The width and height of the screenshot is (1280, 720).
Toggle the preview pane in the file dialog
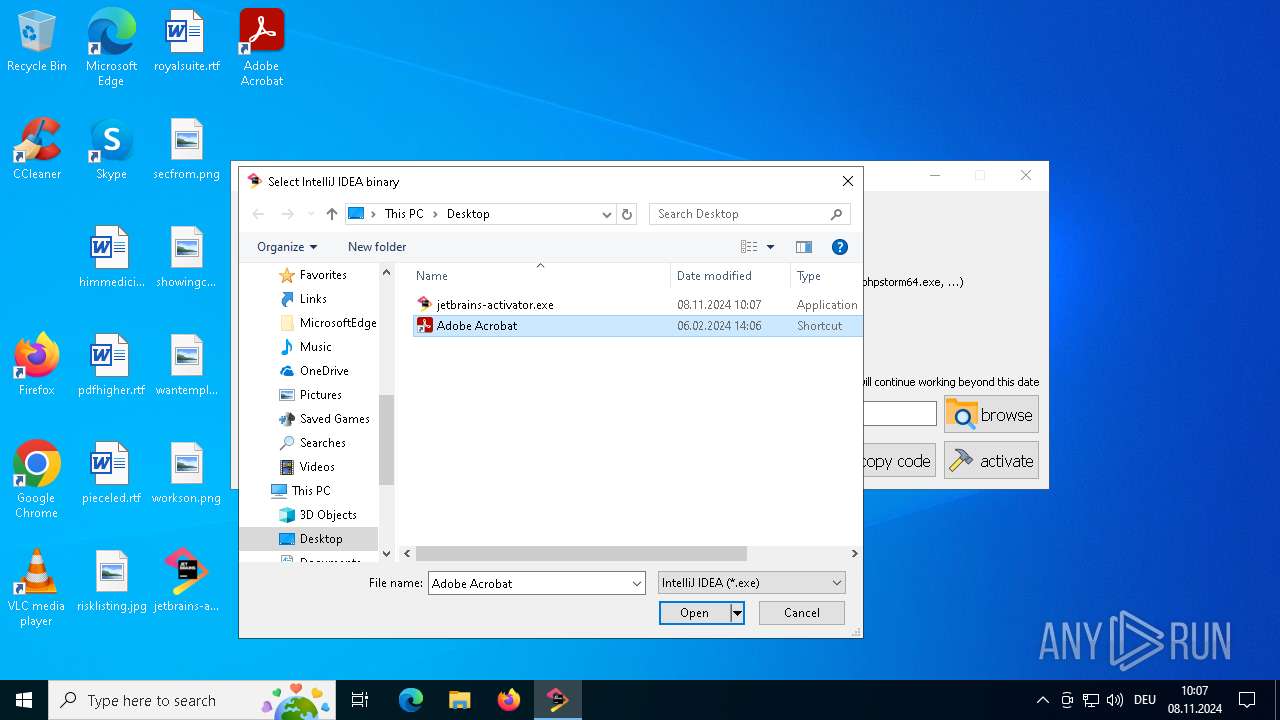(x=804, y=247)
